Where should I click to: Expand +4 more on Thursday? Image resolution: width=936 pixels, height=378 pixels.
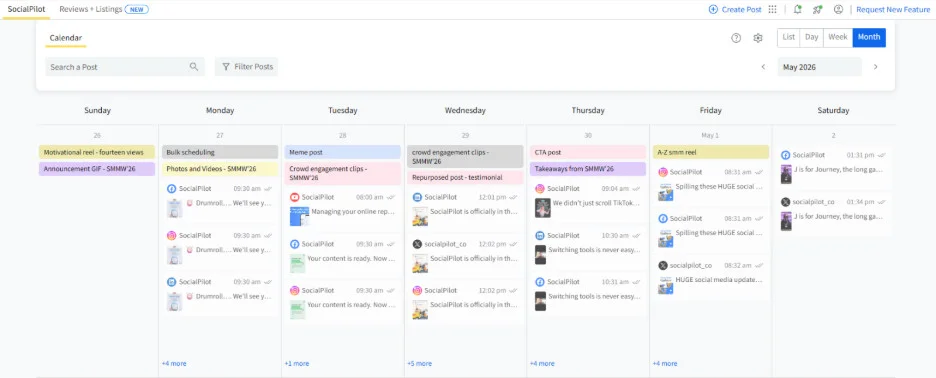pyautogui.click(x=542, y=363)
